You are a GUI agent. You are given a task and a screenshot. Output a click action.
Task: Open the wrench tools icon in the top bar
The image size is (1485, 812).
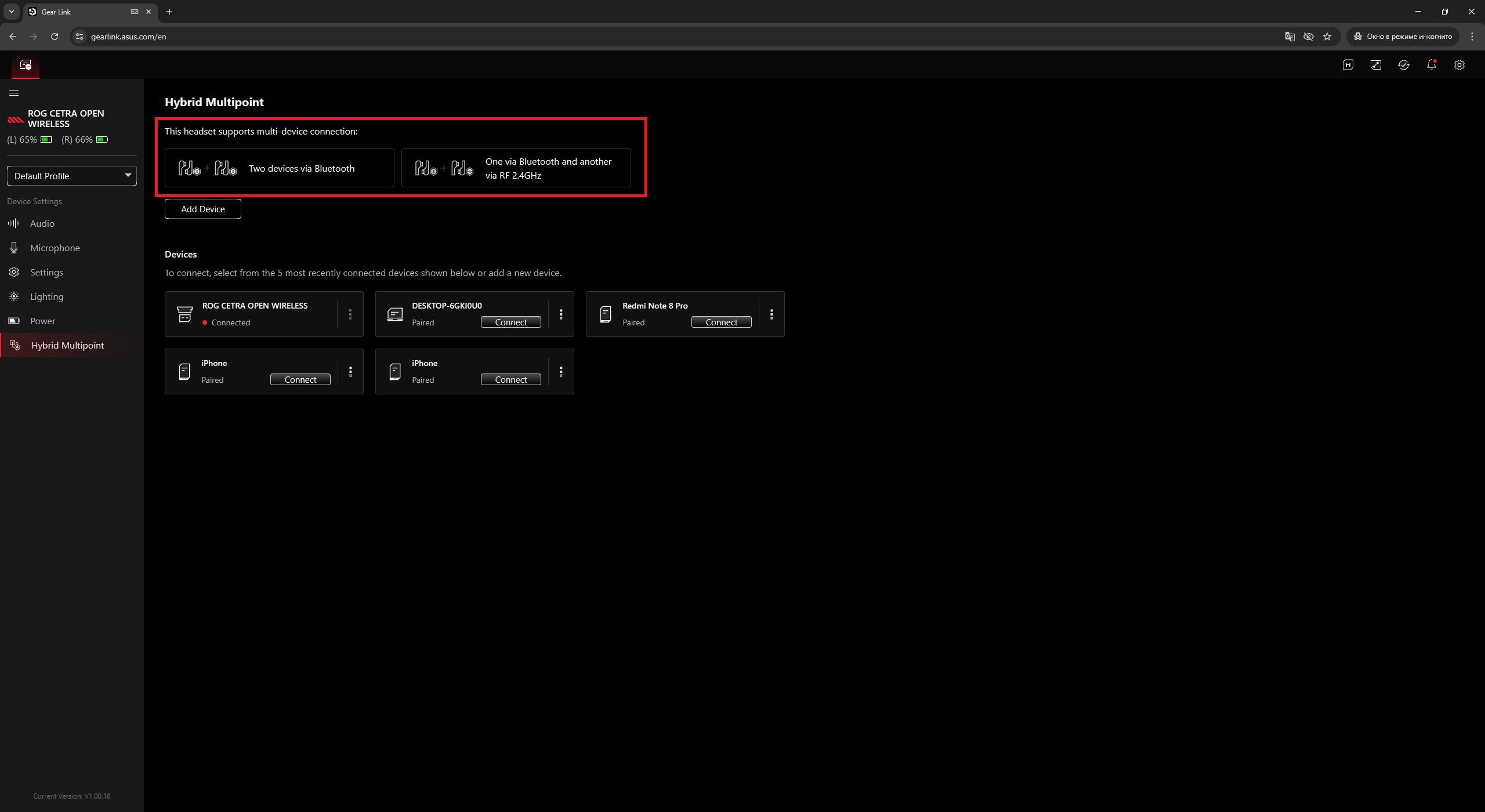point(1375,65)
